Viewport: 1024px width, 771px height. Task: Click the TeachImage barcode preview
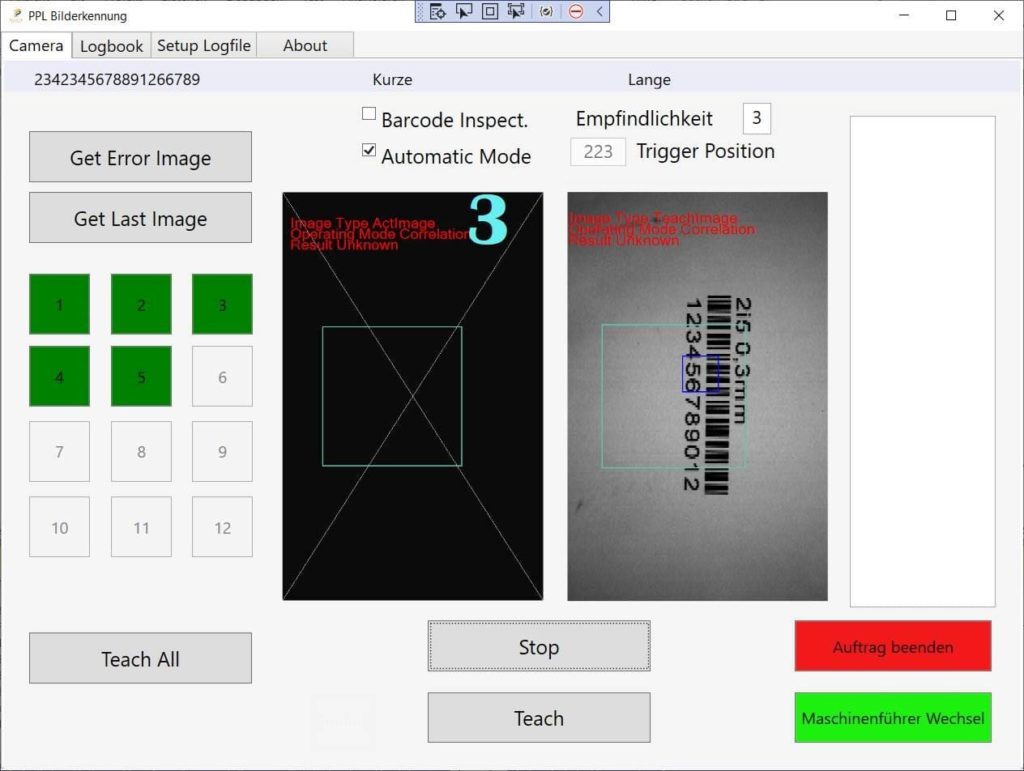pyautogui.click(x=697, y=396)
